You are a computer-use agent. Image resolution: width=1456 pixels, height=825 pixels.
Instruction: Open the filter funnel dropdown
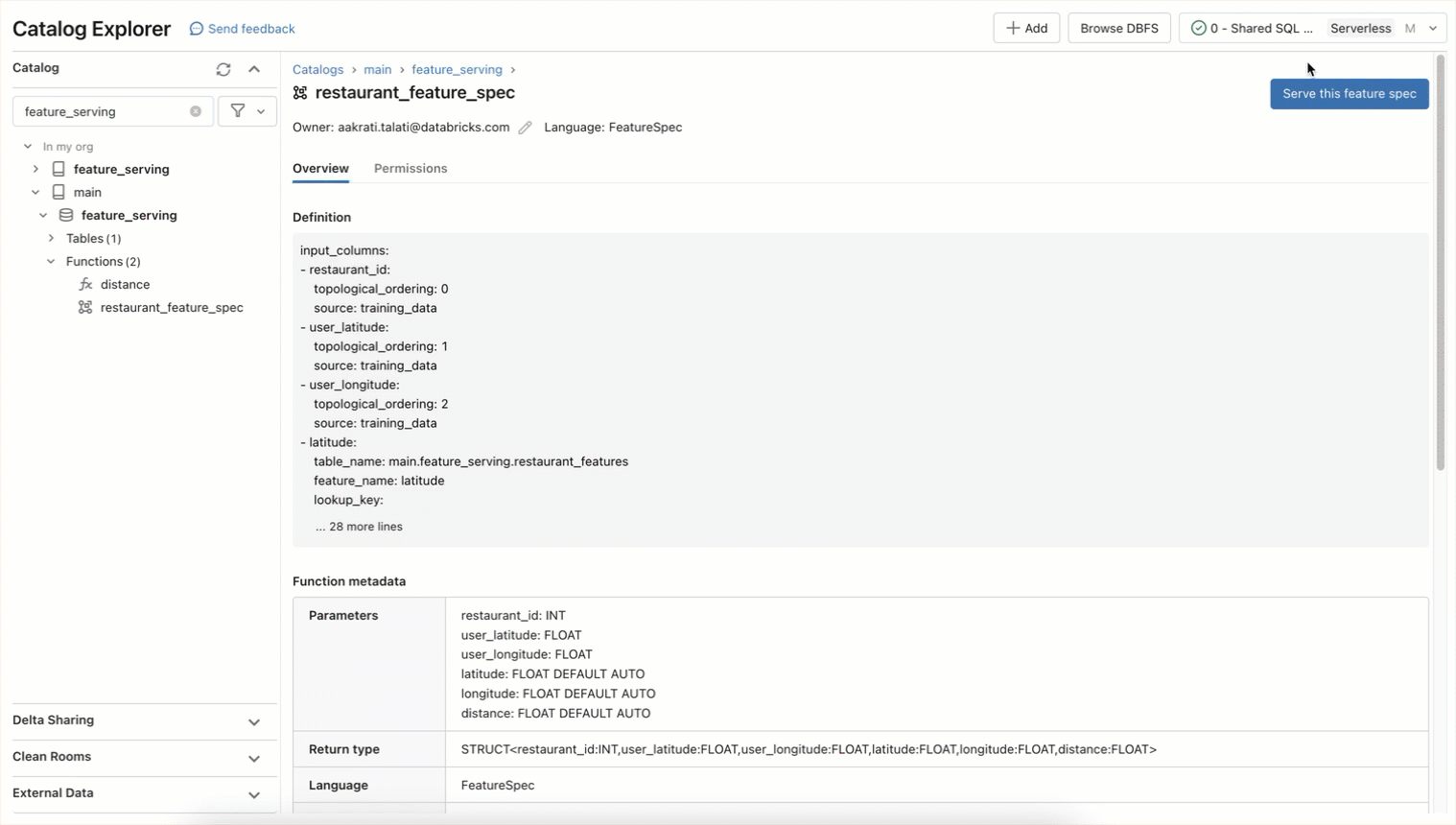coord(247,111)
